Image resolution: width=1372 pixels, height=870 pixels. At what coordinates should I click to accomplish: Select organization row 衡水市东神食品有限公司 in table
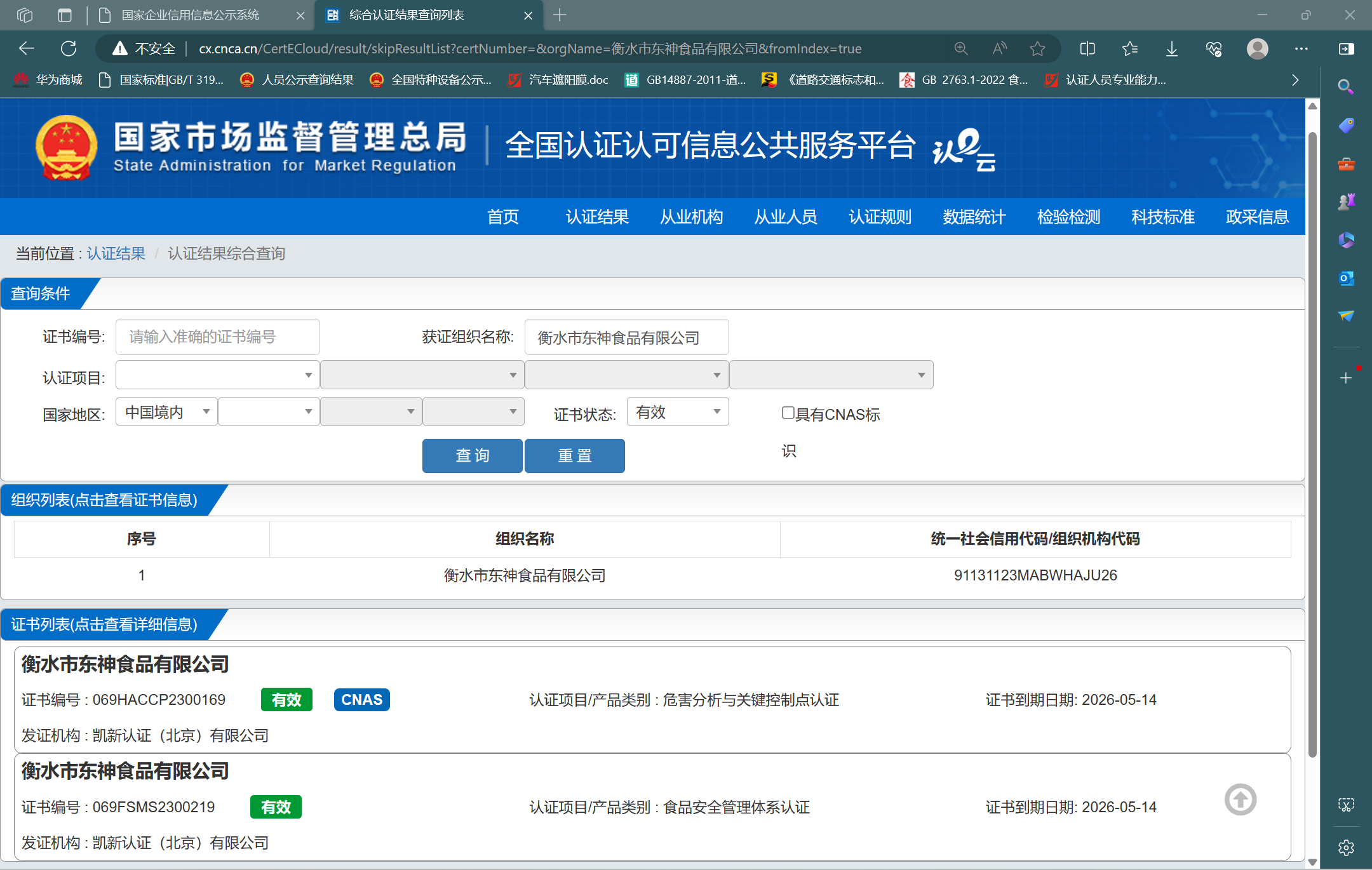coord(652,575)
